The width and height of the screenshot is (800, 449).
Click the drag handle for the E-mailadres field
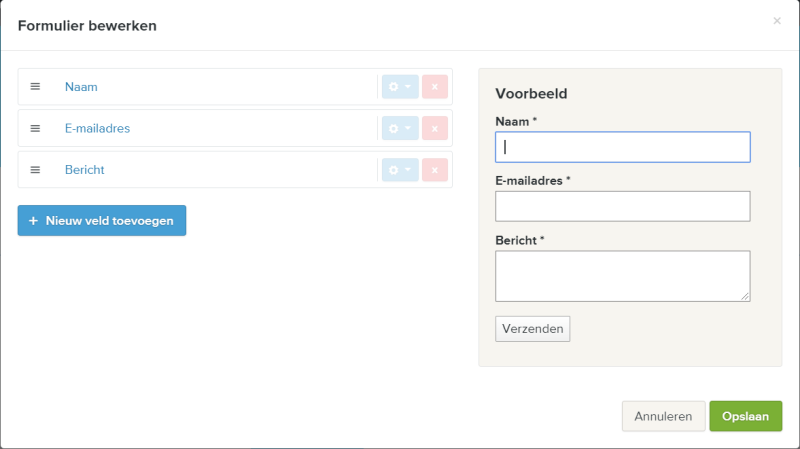pos(35,128)
